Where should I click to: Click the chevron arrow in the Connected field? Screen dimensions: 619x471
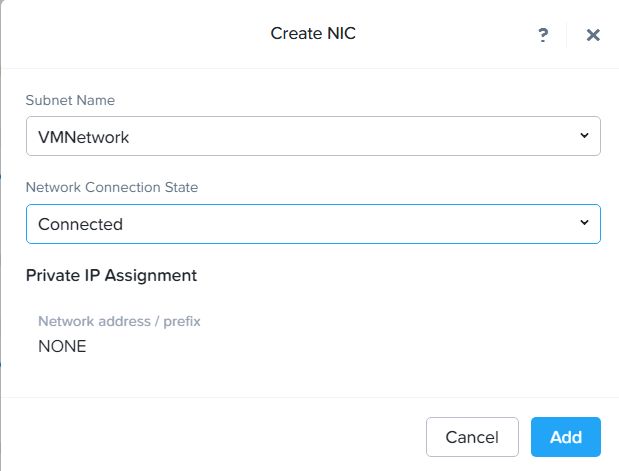tap(584, 223)
